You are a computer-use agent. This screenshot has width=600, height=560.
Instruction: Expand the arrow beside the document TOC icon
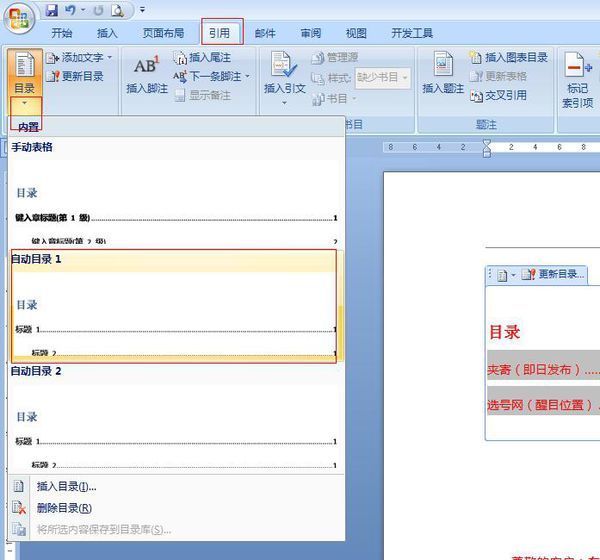coord(513,275)
